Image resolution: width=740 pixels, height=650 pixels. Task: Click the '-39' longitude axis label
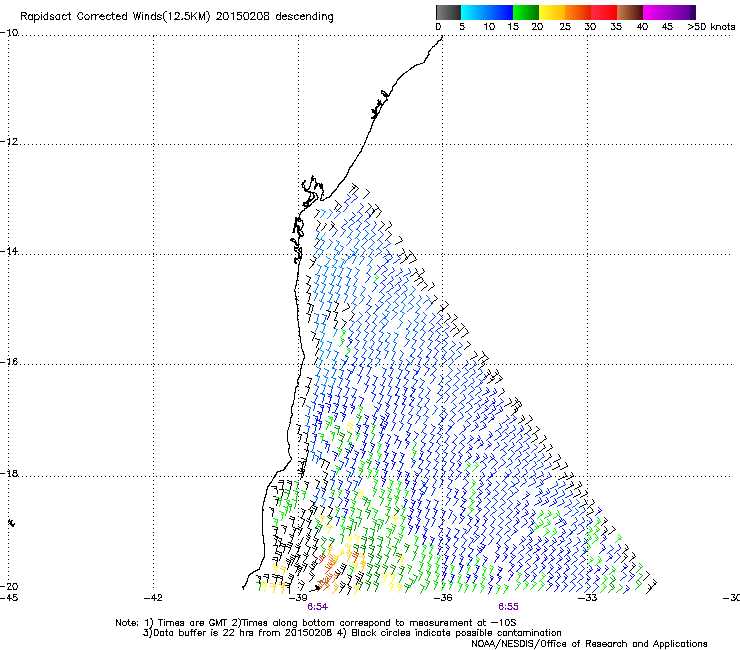(x=298, y=598)
